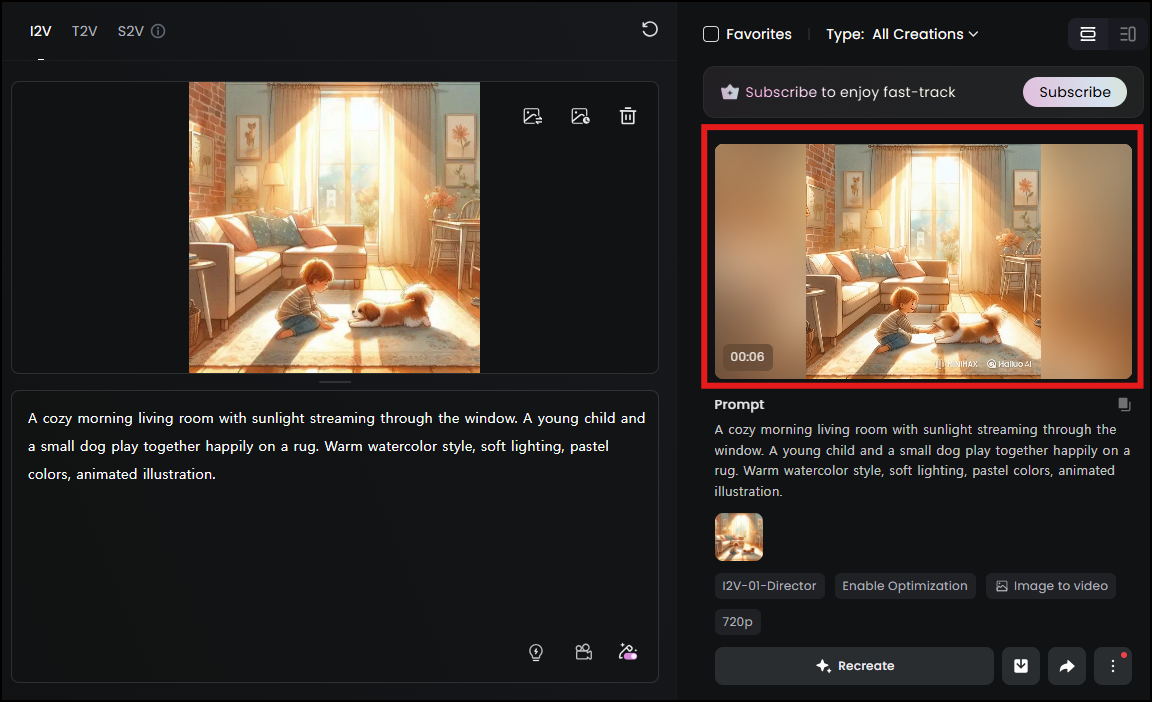Copy the prompt with the copy icon

pyautogui.click(x=1124, y=405)
